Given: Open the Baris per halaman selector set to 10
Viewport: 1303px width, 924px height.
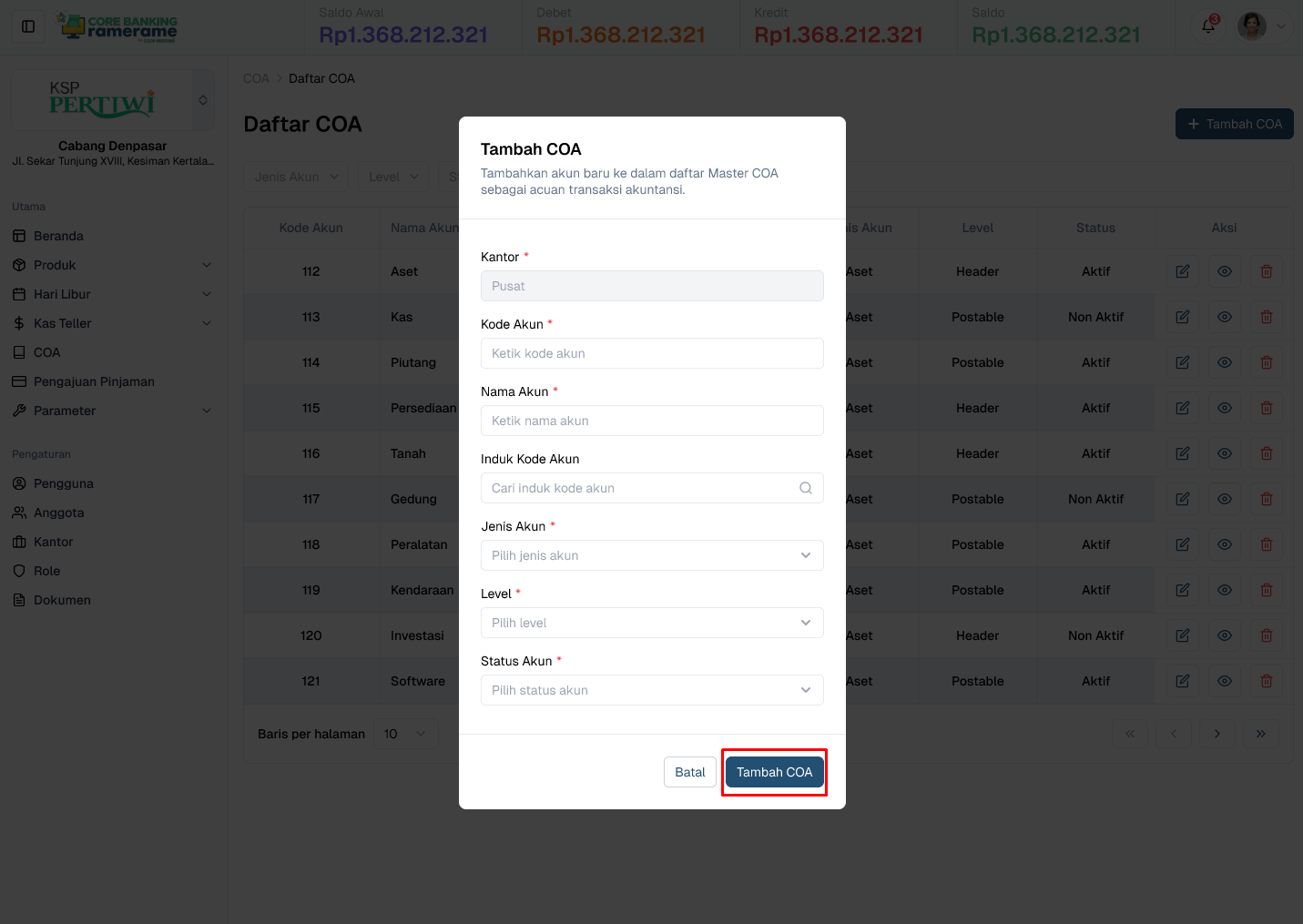Looking at the screenshot, I should [405, 733].
